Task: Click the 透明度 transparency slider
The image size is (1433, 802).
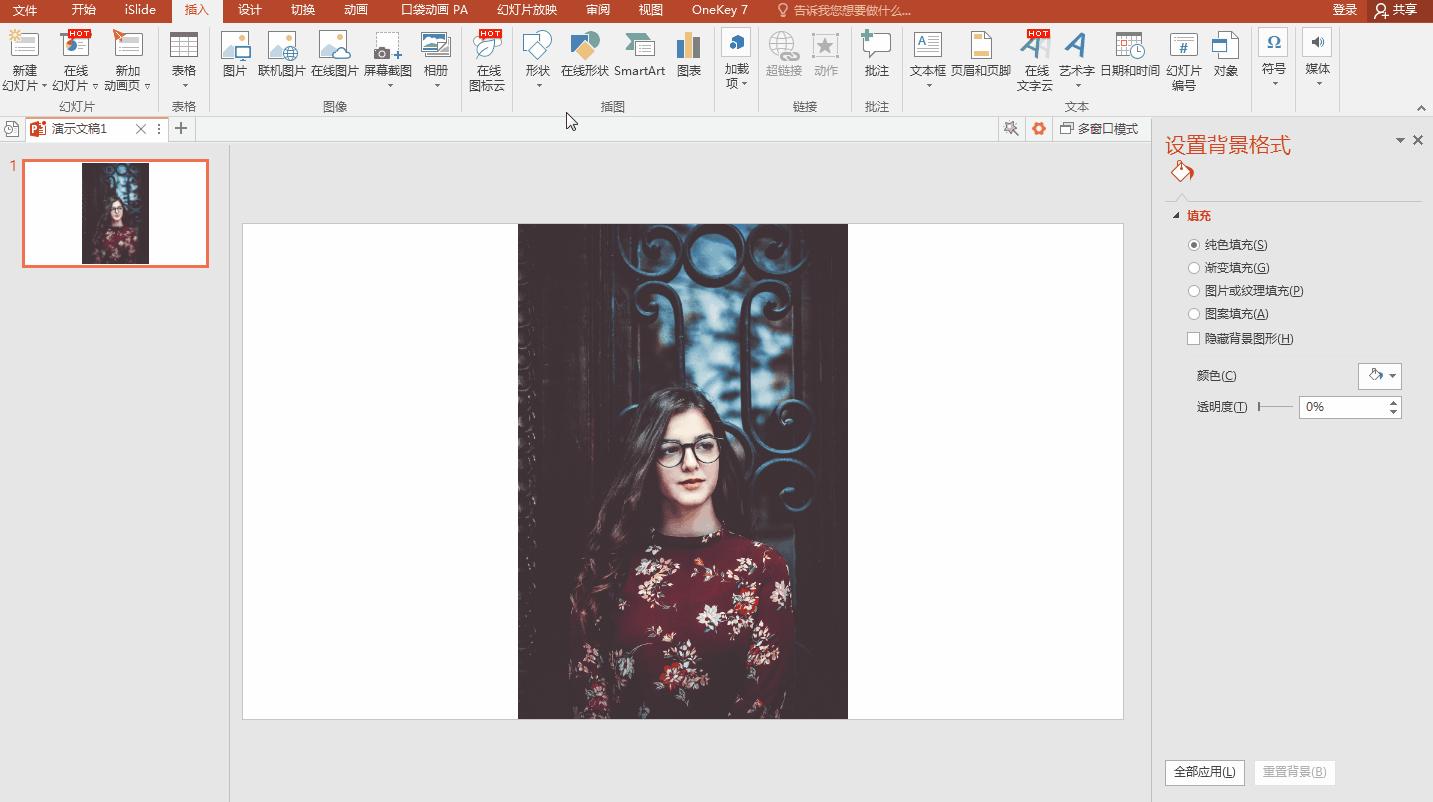Action: [x=1274, y=407]
